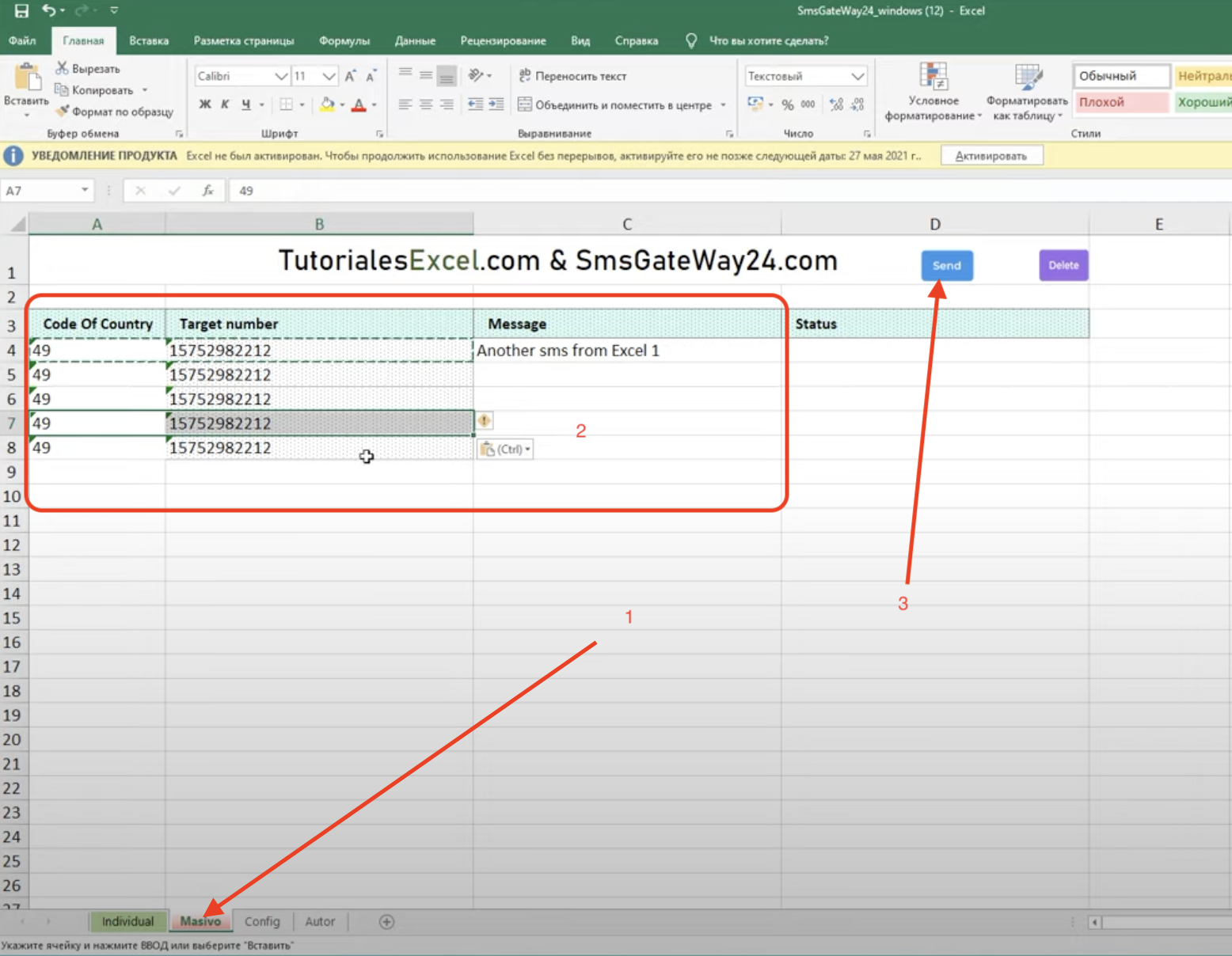Click Merge and Center (Объединить и поместить в центре)
Screen dimensions: 1232x956
[x=614, y=104]
